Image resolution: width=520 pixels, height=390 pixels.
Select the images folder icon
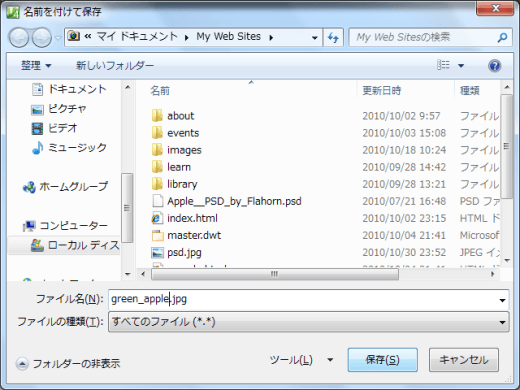point(157,150)
